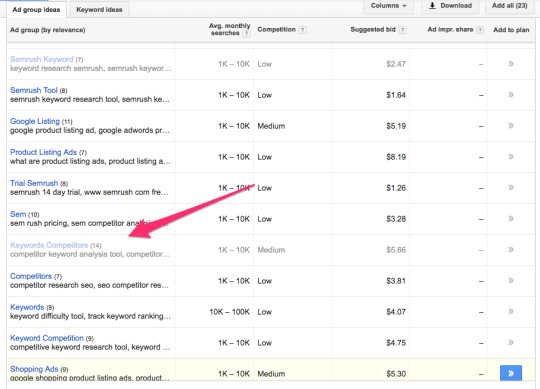This screenshot has width=540, height=389.
Task: Click $1.64 suggested bid value
Action: 396,95
